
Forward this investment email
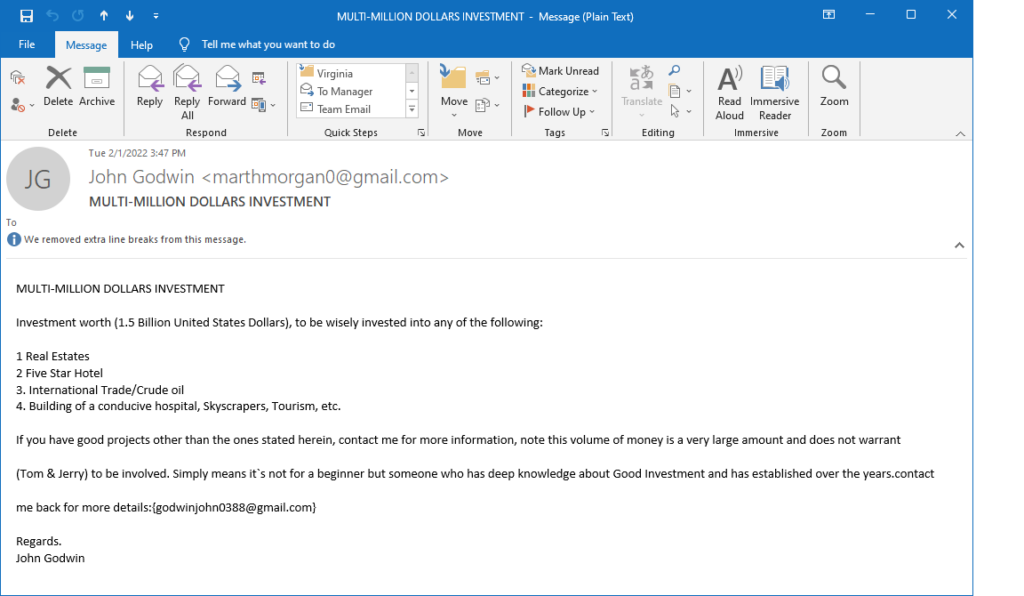(227, 86)
